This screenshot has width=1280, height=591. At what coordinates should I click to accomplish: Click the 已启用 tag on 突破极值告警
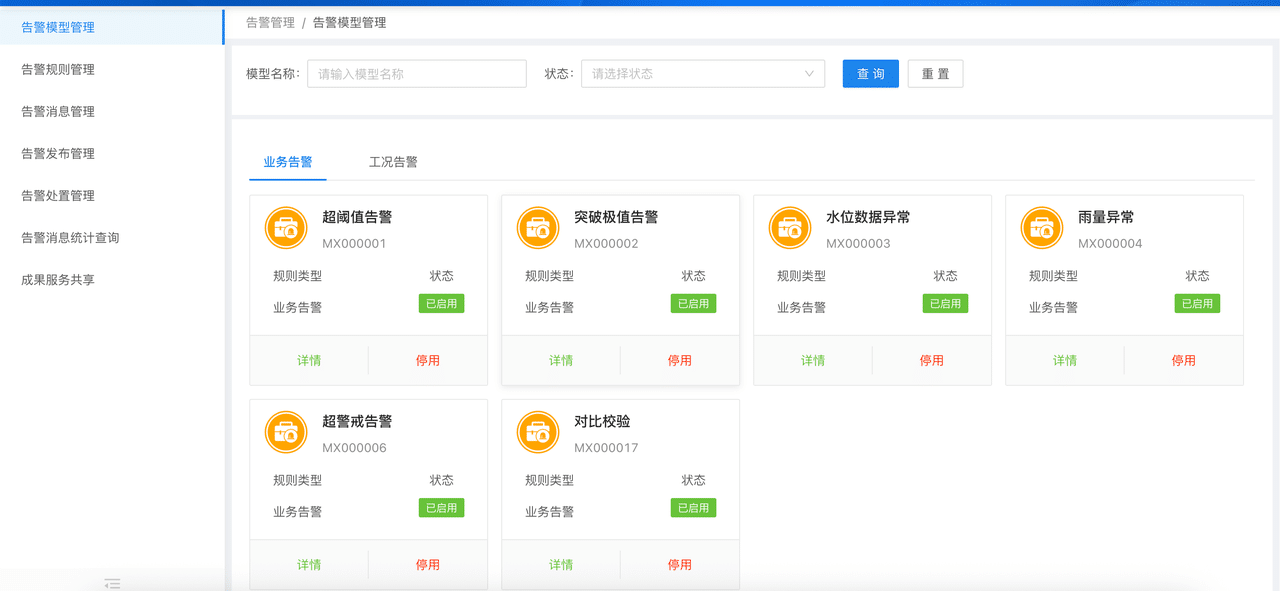click(x=693, y=303)
